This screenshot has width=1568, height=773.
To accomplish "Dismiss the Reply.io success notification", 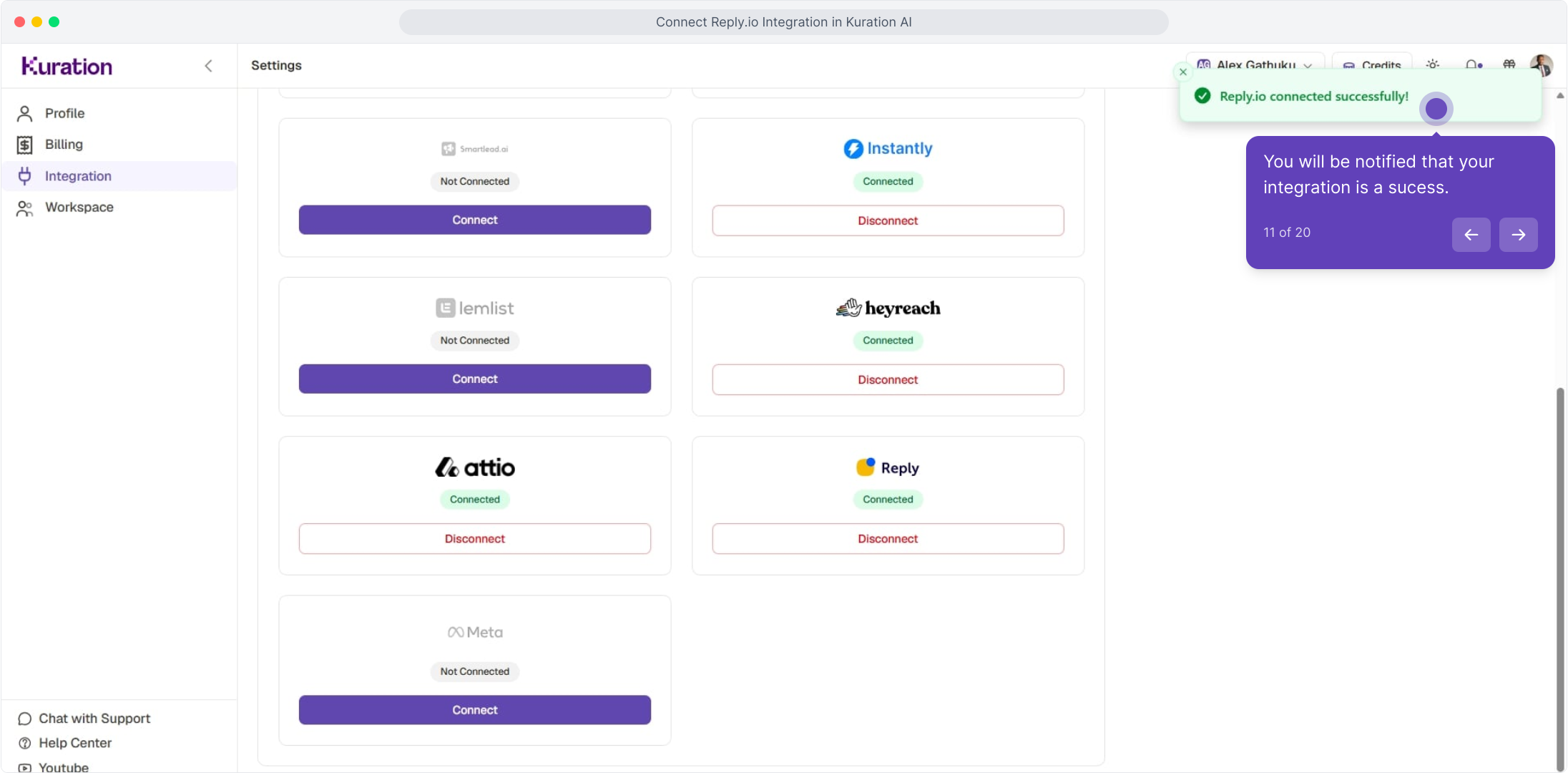I will pyautogui.click(x=1183, y=72).
